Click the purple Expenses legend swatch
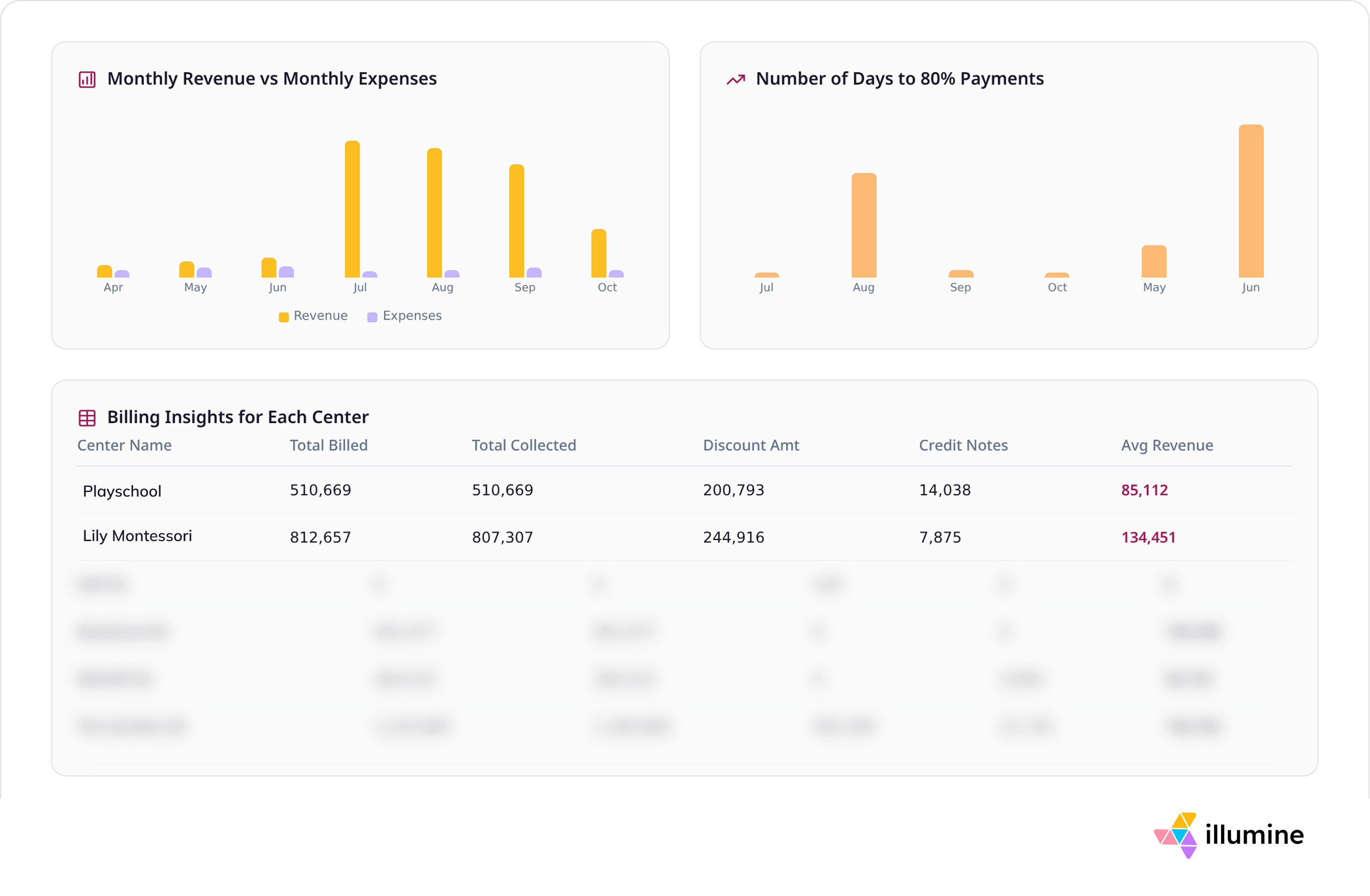The width and height of the screenshot is (1370, 896). (372, 317)
